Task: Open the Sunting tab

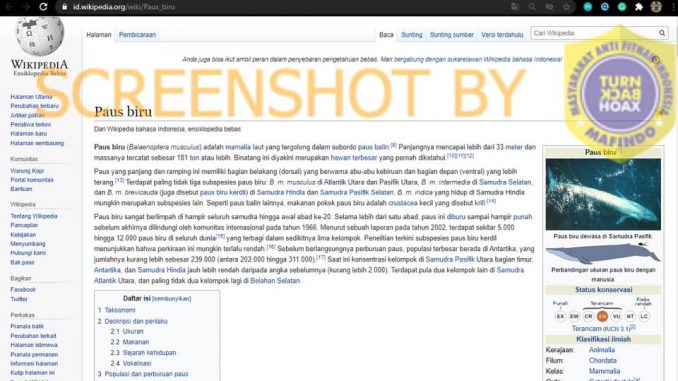Action: coord(411,35)
